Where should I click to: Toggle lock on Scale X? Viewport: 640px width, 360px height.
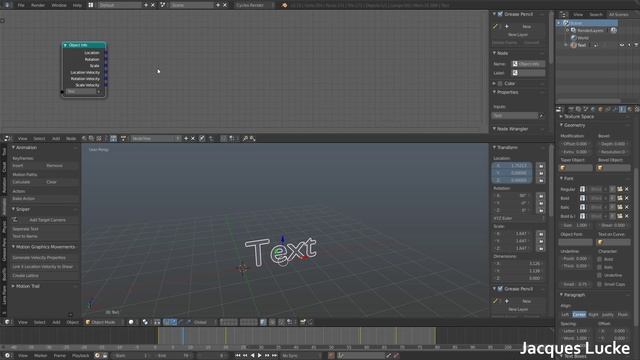click(541, 234)
